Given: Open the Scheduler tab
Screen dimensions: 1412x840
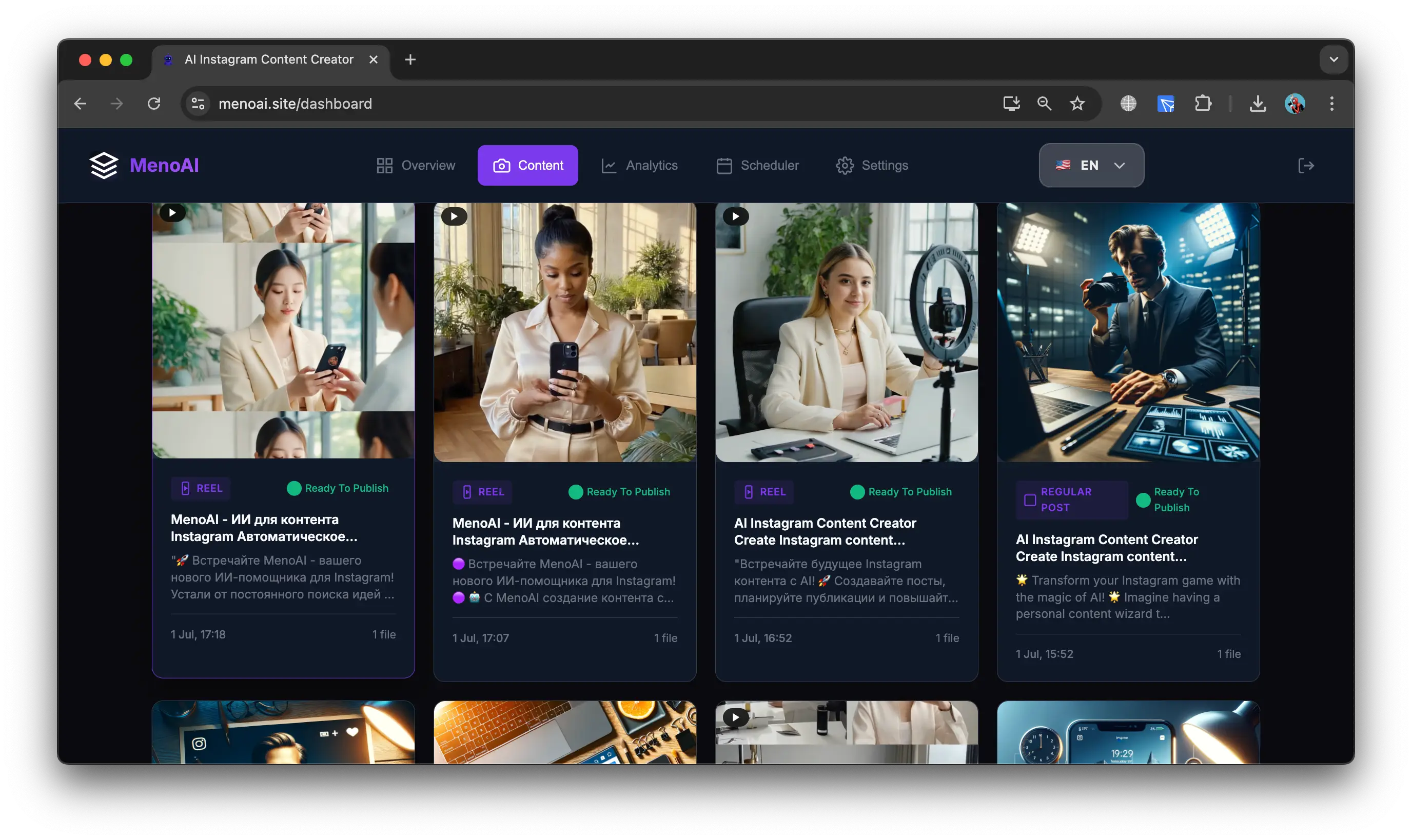Looking at the screenshot, I should point(757,165).
